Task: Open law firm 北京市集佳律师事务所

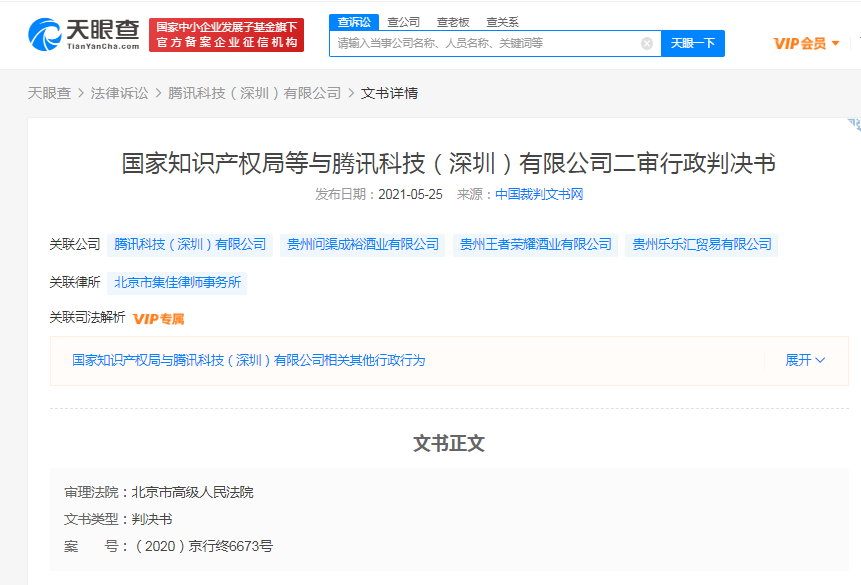Action: (x=178, y=282)
